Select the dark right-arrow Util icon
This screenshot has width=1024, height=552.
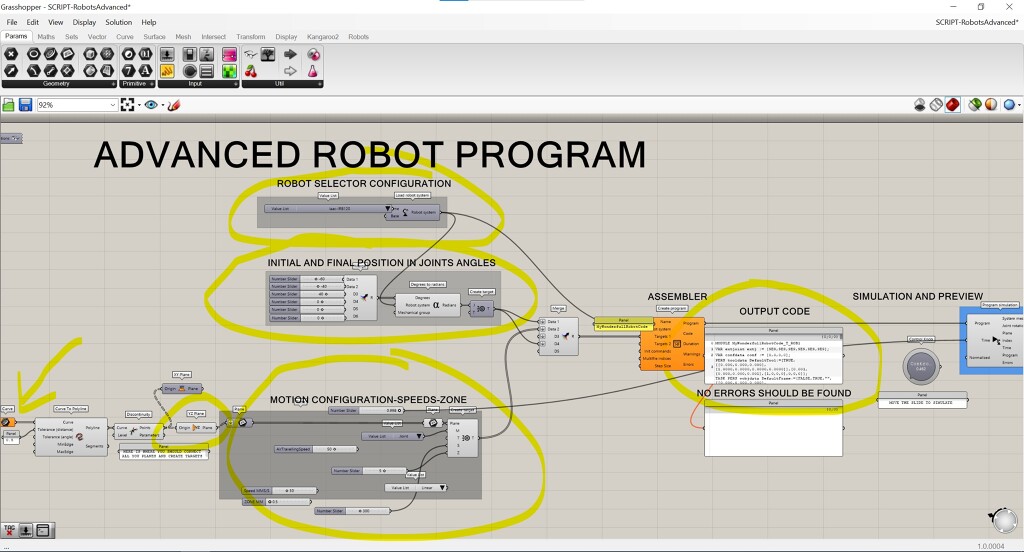(290, 54)
